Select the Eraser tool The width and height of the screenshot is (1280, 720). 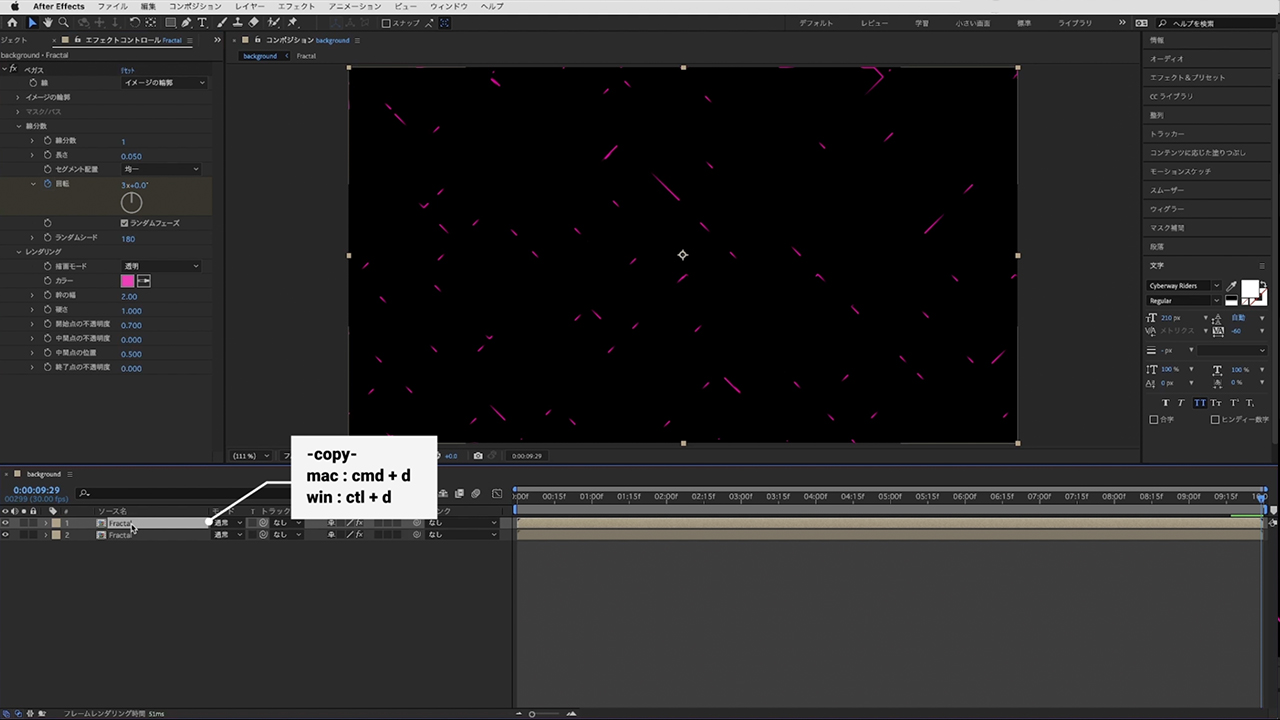(254, 22)
